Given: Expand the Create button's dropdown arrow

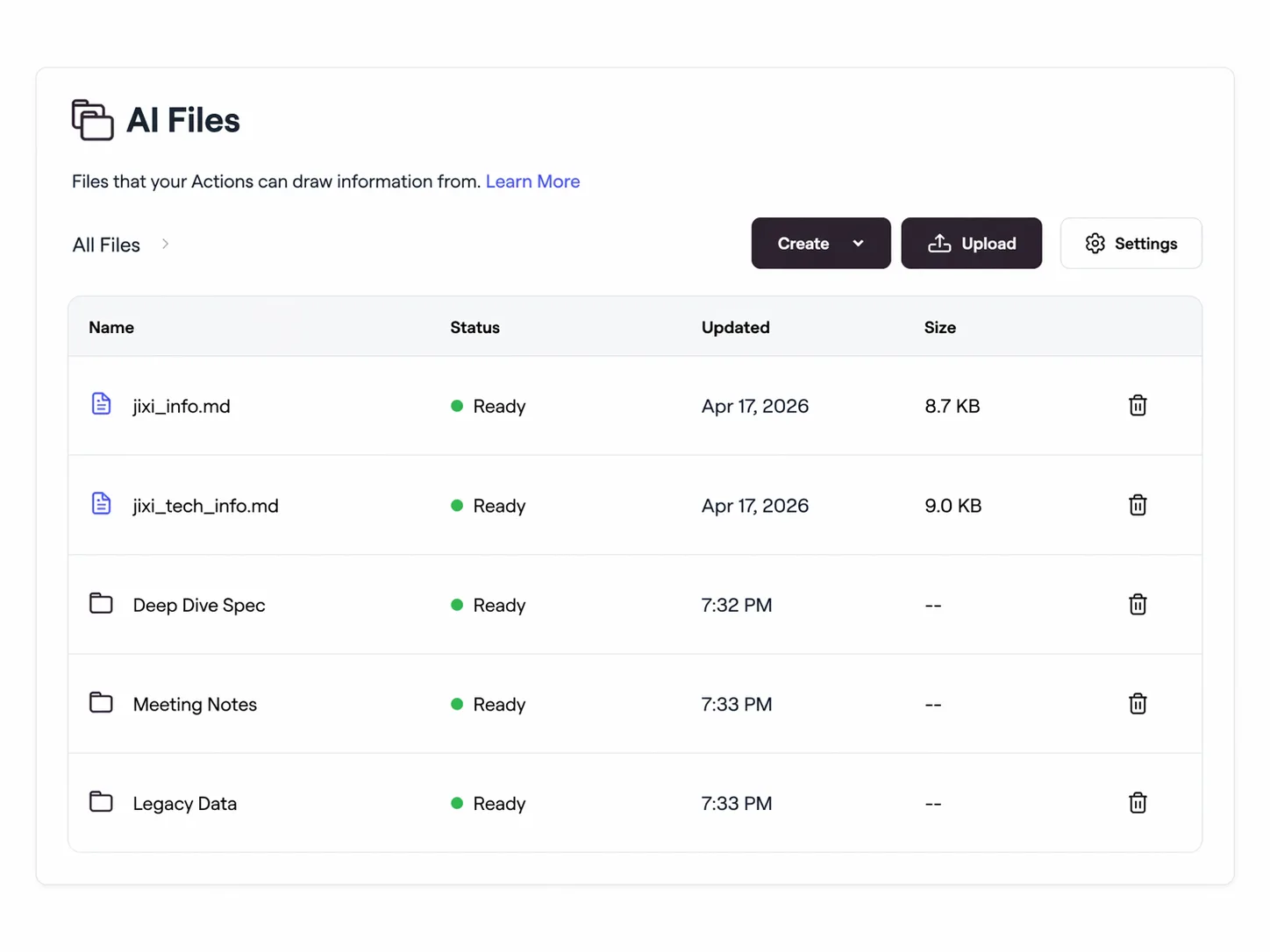Looking at the screenshot, I should pyautogui.click(x=860, y=243).
